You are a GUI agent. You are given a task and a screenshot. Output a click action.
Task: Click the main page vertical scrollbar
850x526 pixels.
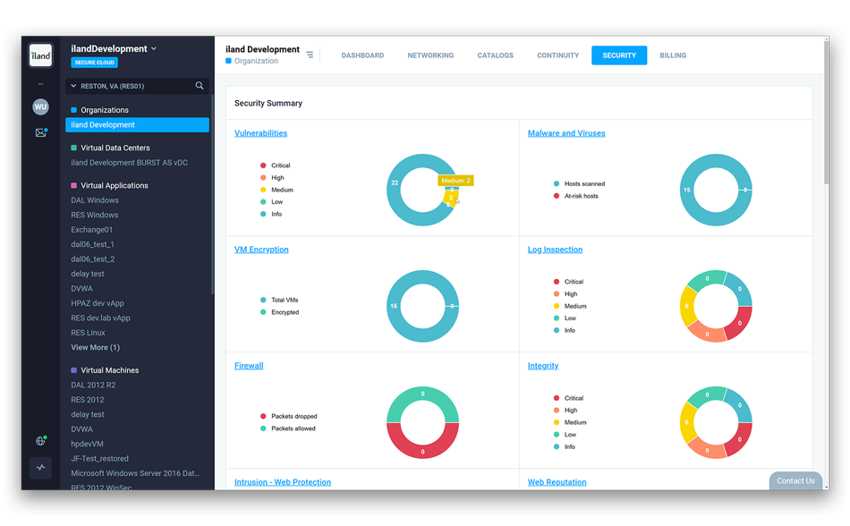pyautogui.click(x=826, y=111)
